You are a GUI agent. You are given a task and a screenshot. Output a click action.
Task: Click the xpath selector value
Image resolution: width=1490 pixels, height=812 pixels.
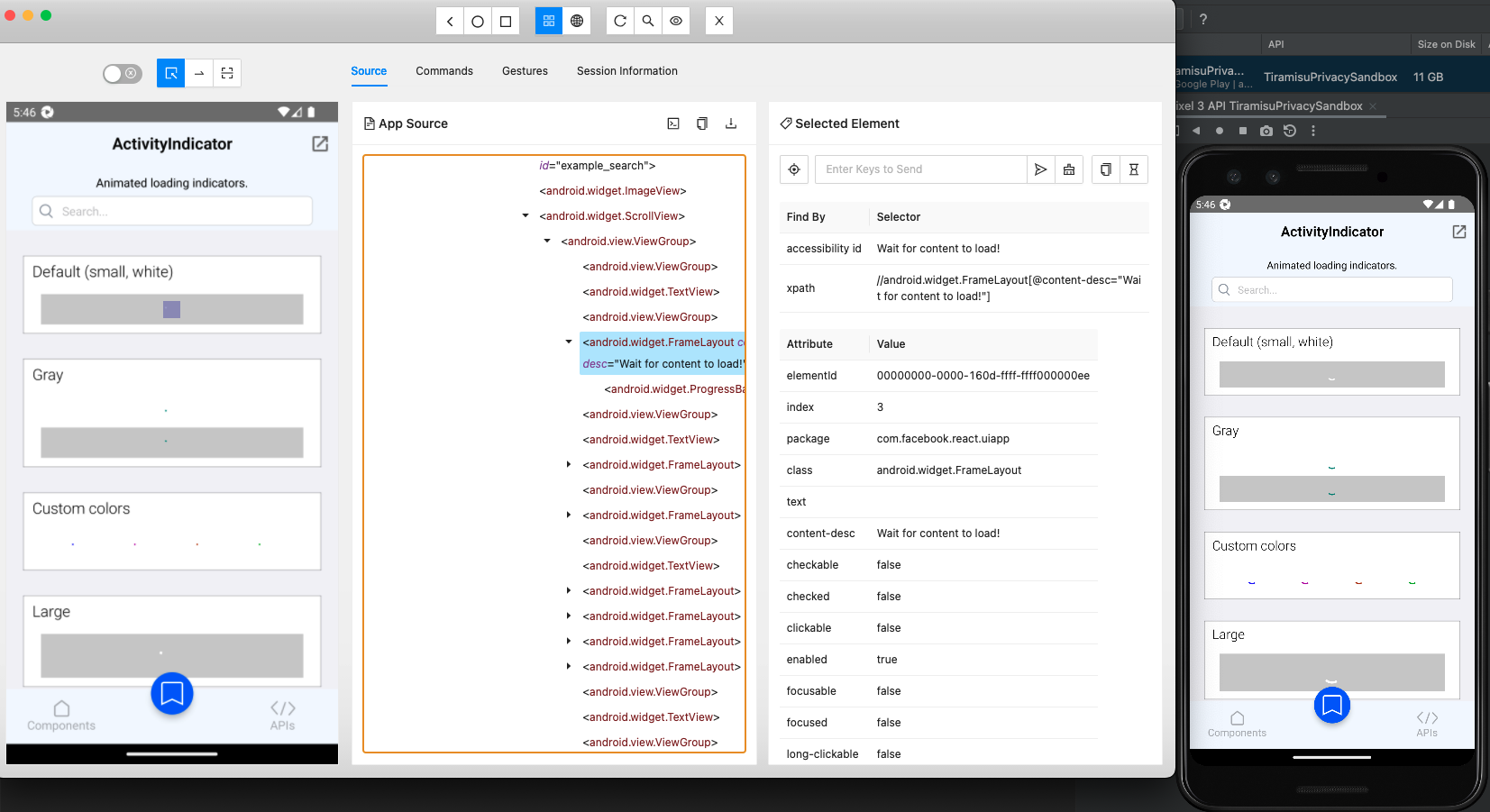(x=1009, y=288)
